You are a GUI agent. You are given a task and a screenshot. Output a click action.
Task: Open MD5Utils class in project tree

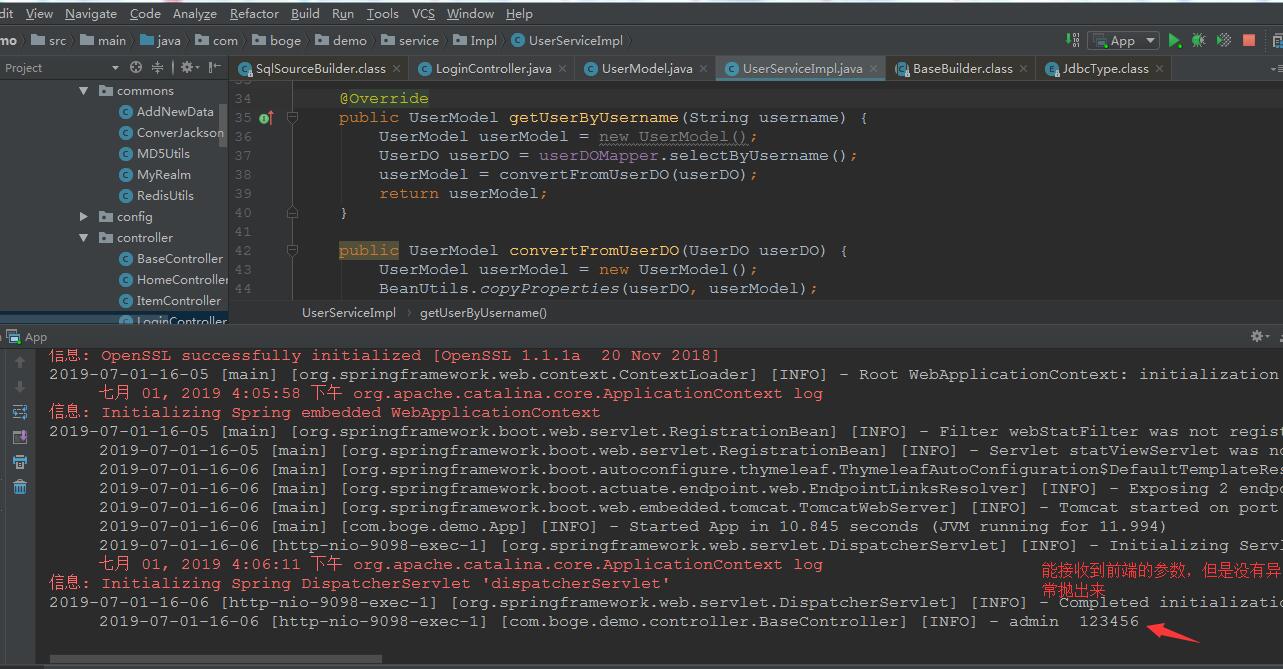(x=163, y=154)
